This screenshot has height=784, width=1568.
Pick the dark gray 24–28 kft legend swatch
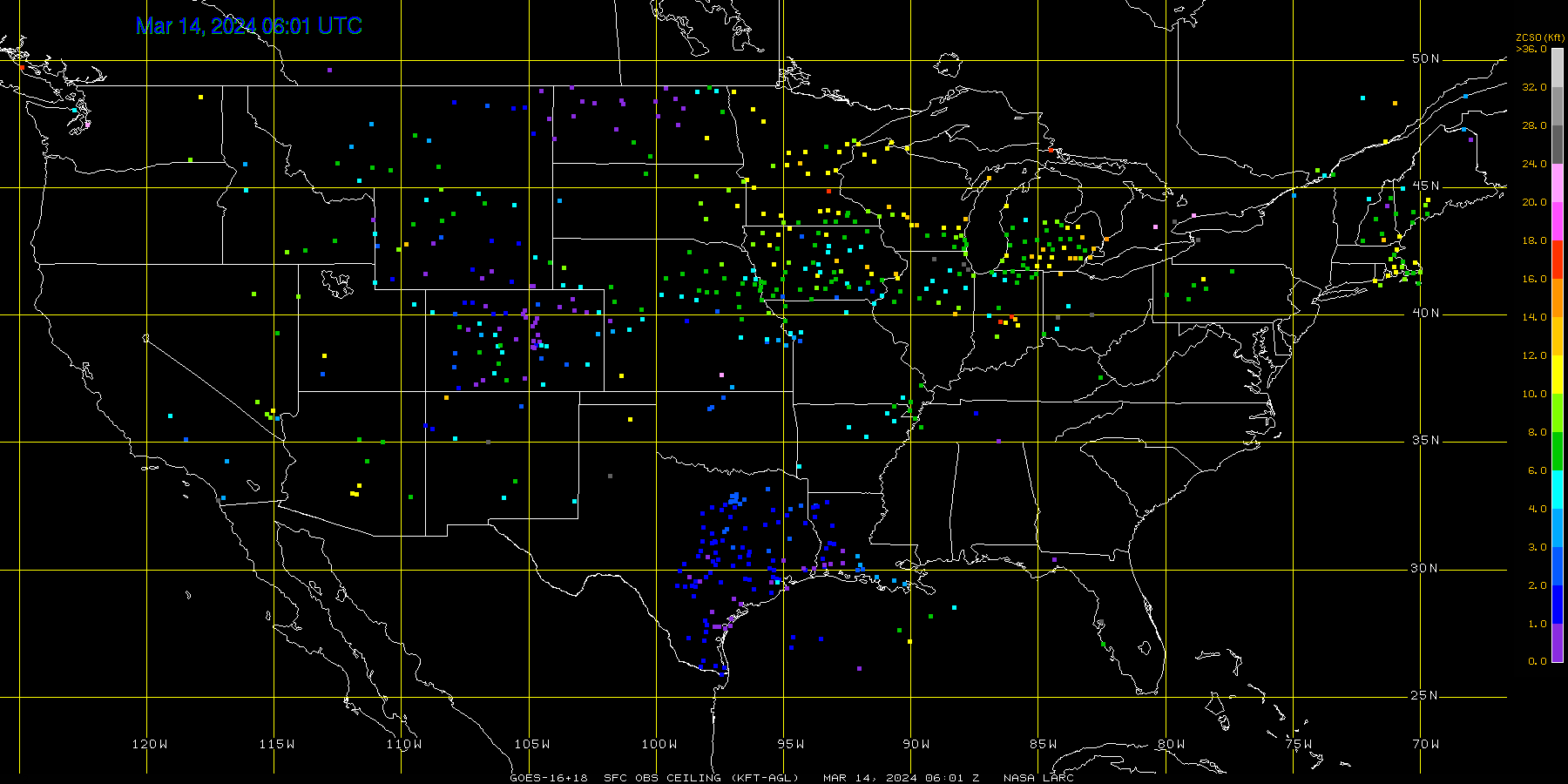point(1558,145)
